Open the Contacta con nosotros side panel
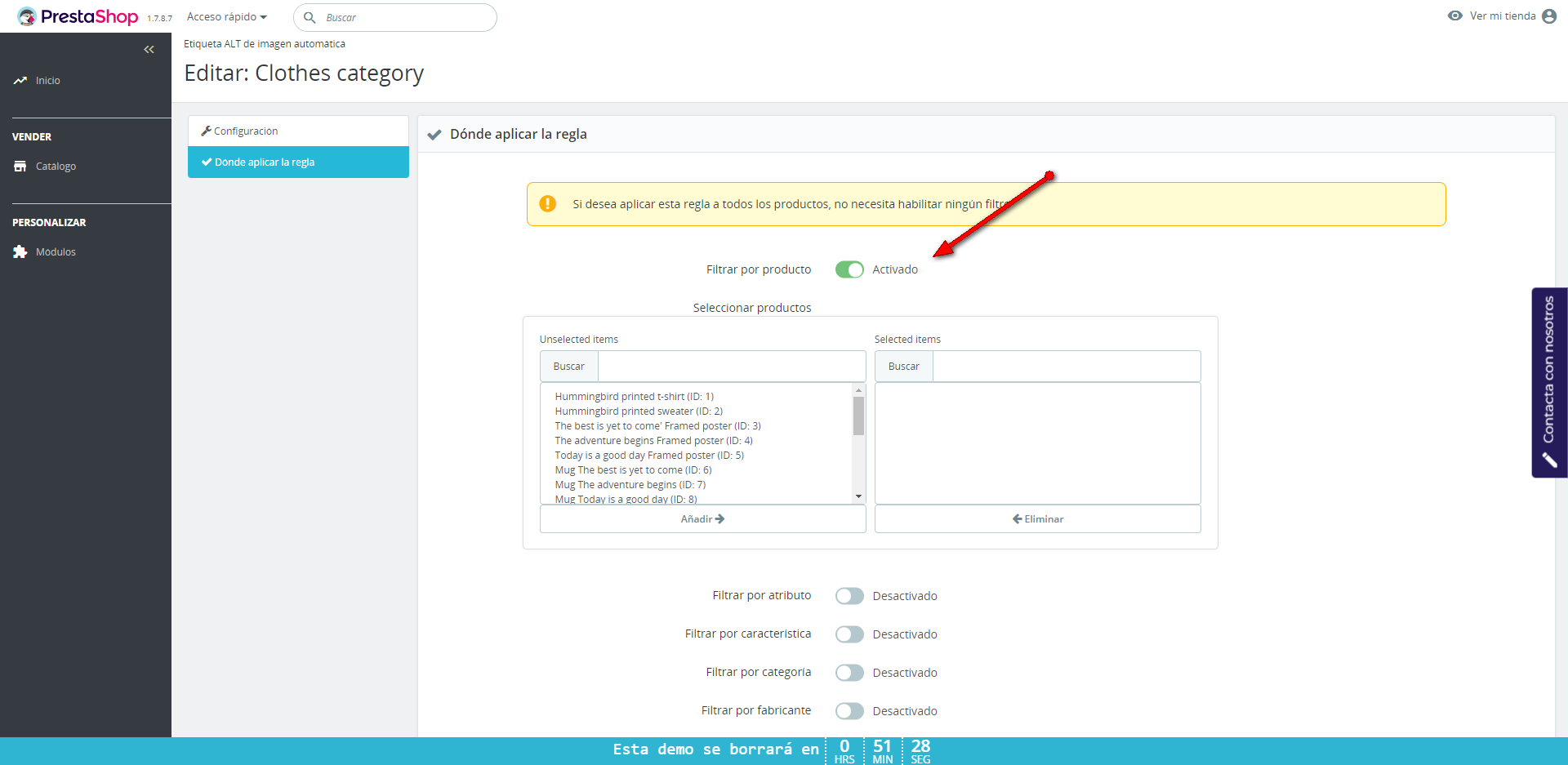This screenshot has height=765, width=1568. [1549, 382]
